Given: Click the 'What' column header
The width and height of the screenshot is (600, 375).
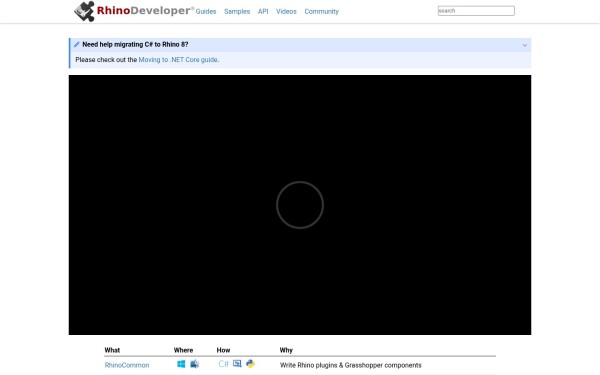Looking at the screenshot, I should click(112, 350).
